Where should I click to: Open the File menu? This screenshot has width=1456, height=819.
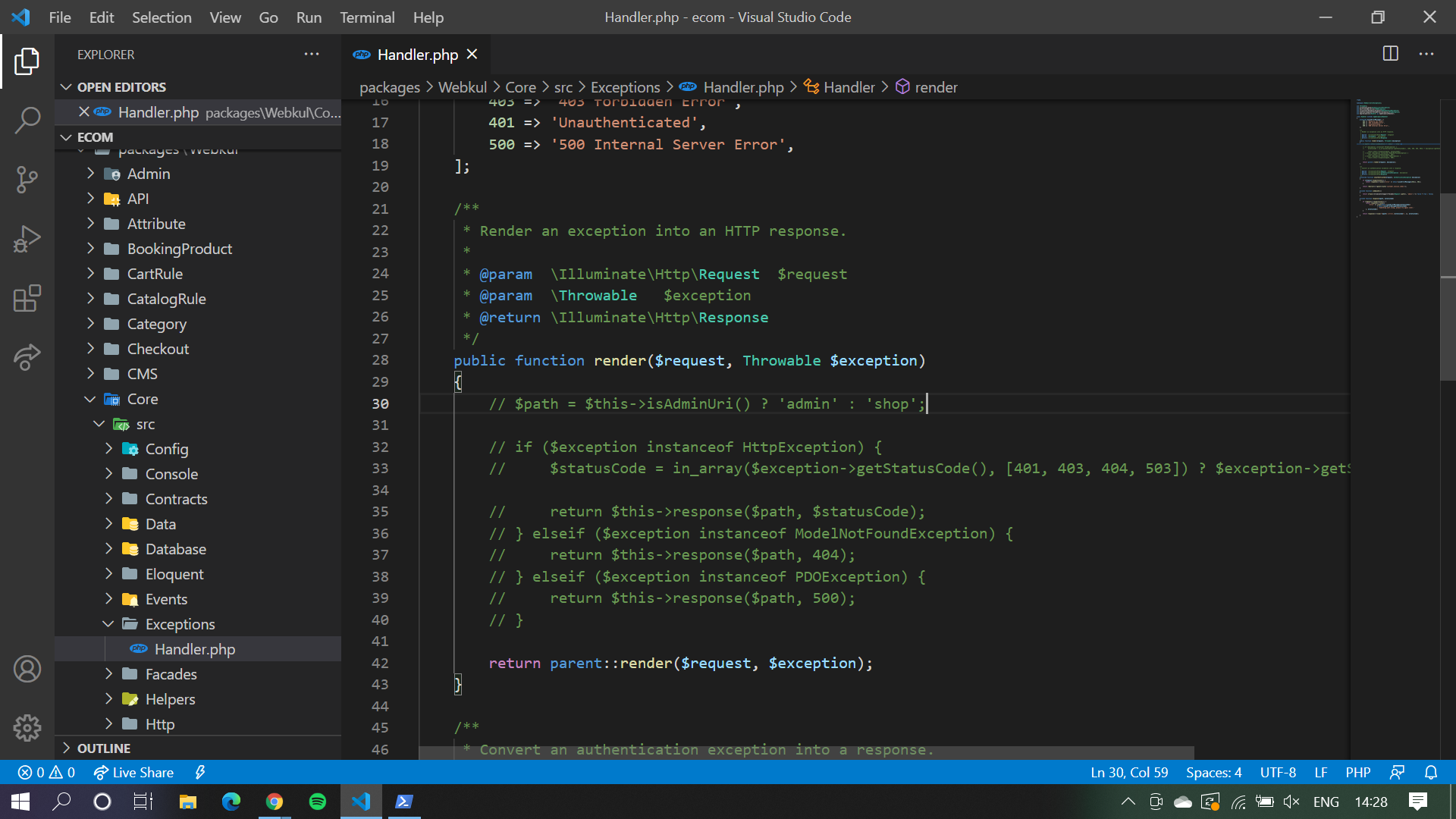point(60,17)
